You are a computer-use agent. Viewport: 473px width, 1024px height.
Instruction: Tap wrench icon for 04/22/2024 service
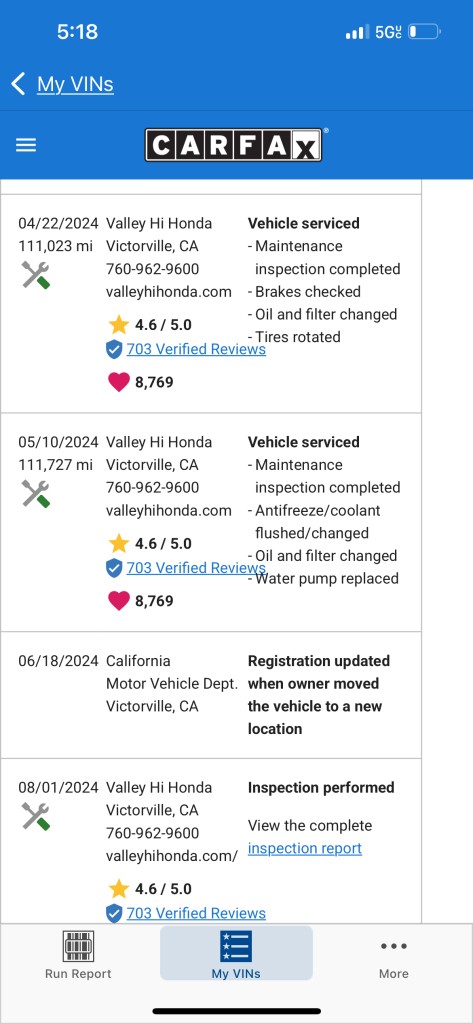[35, 275]
